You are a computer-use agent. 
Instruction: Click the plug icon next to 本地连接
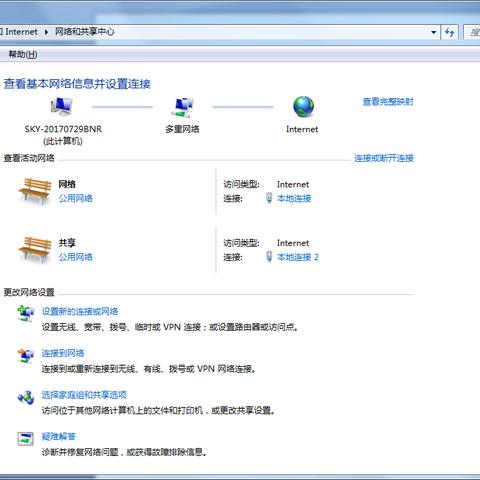269,198
